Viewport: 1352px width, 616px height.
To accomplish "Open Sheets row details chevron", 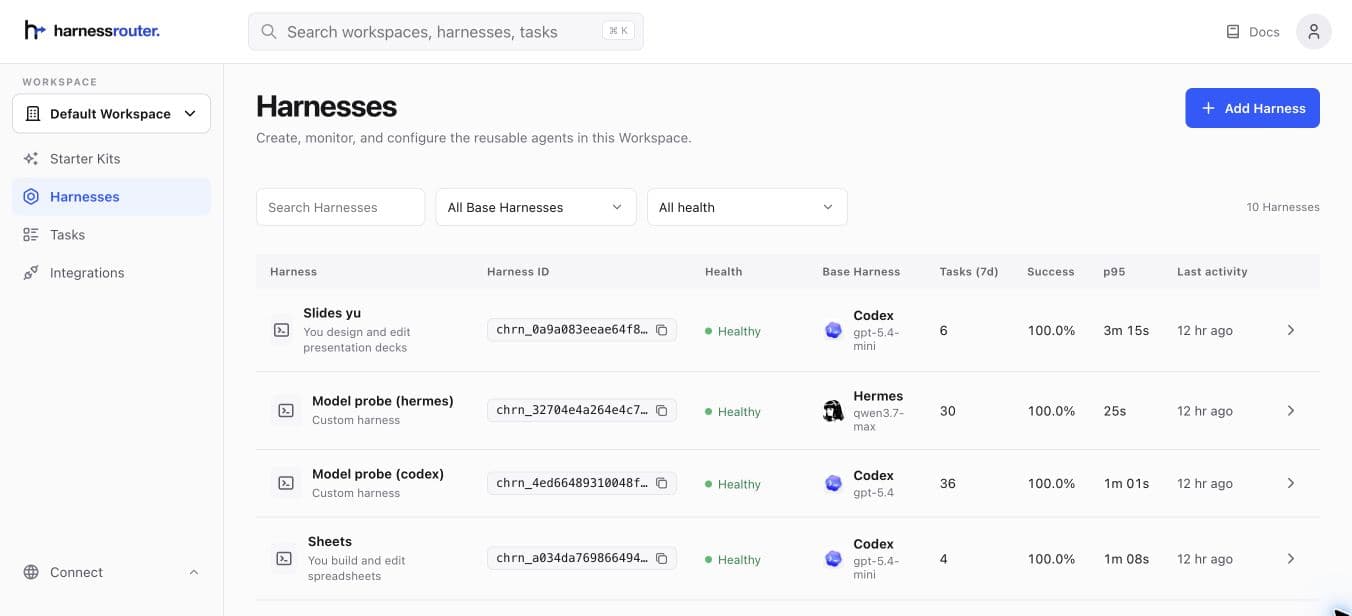I will point(1291,559).
